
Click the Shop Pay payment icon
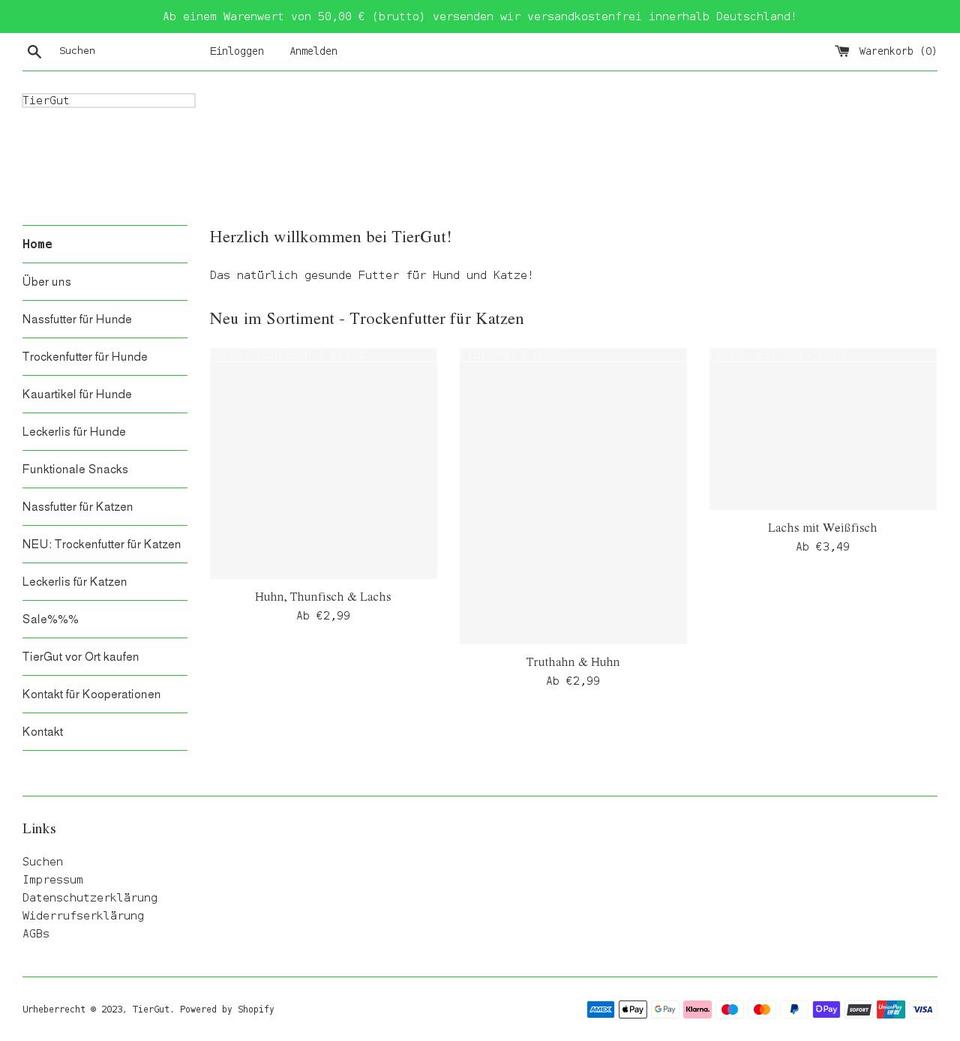pos(826,1009)
